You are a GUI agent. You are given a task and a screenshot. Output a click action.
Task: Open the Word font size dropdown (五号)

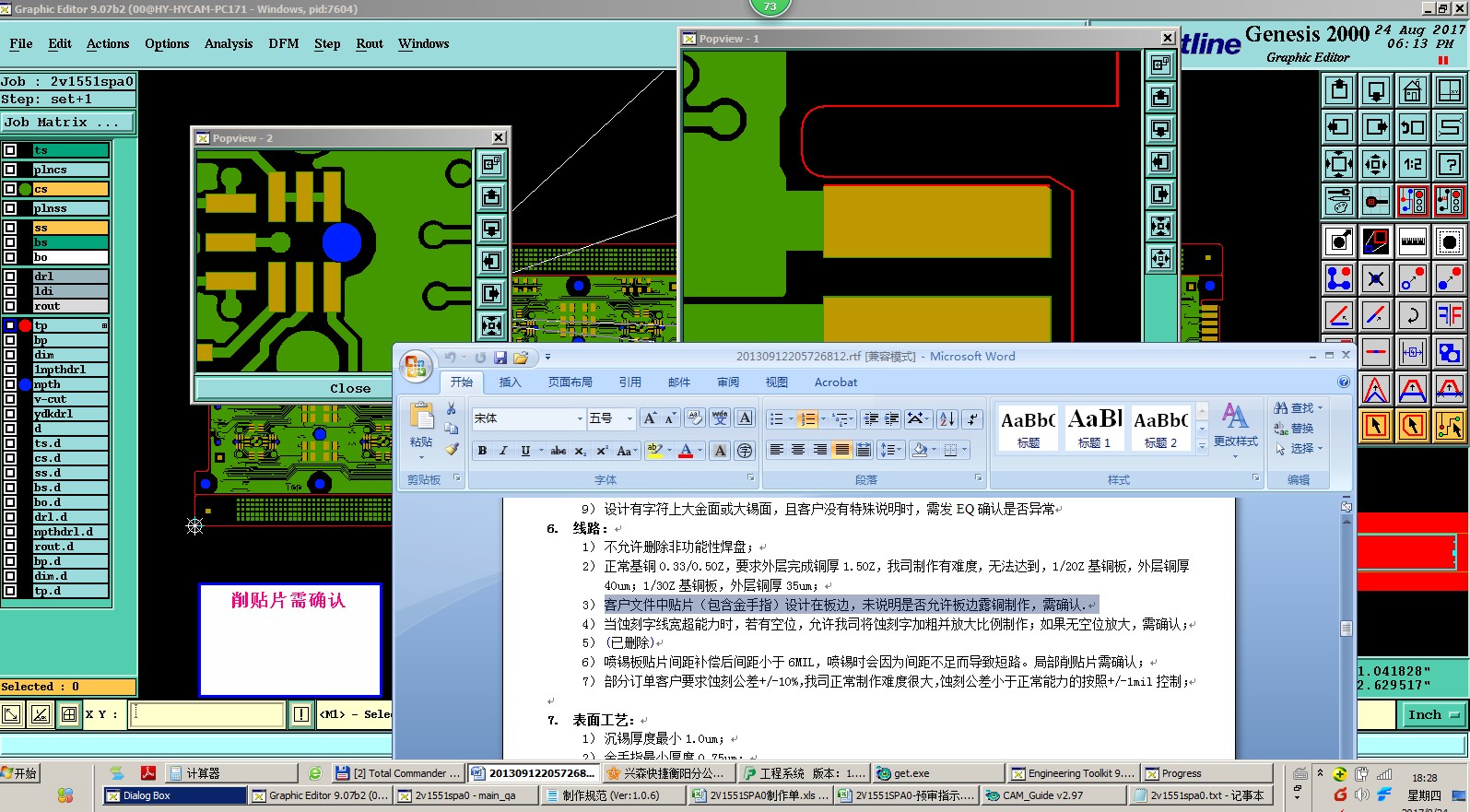(x=629, y=418)
